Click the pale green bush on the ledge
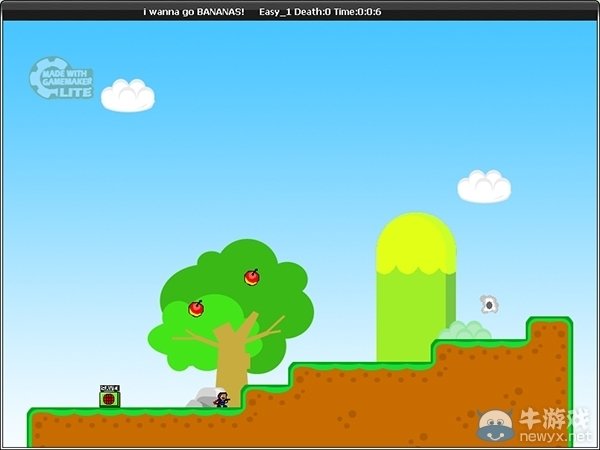 tap(465, 330)
